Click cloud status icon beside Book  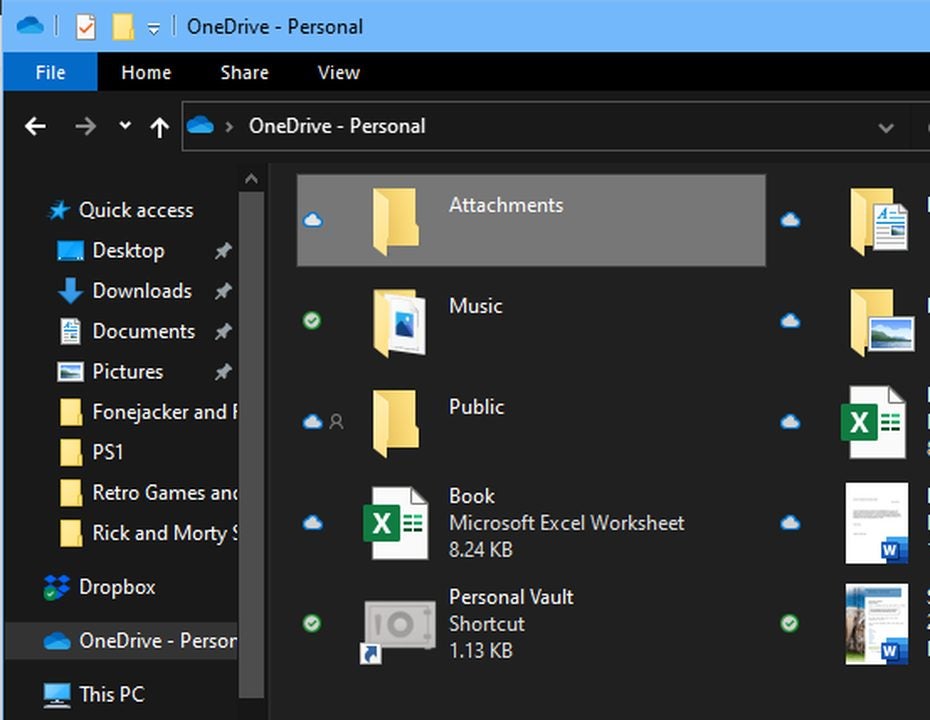click(313, 523)
